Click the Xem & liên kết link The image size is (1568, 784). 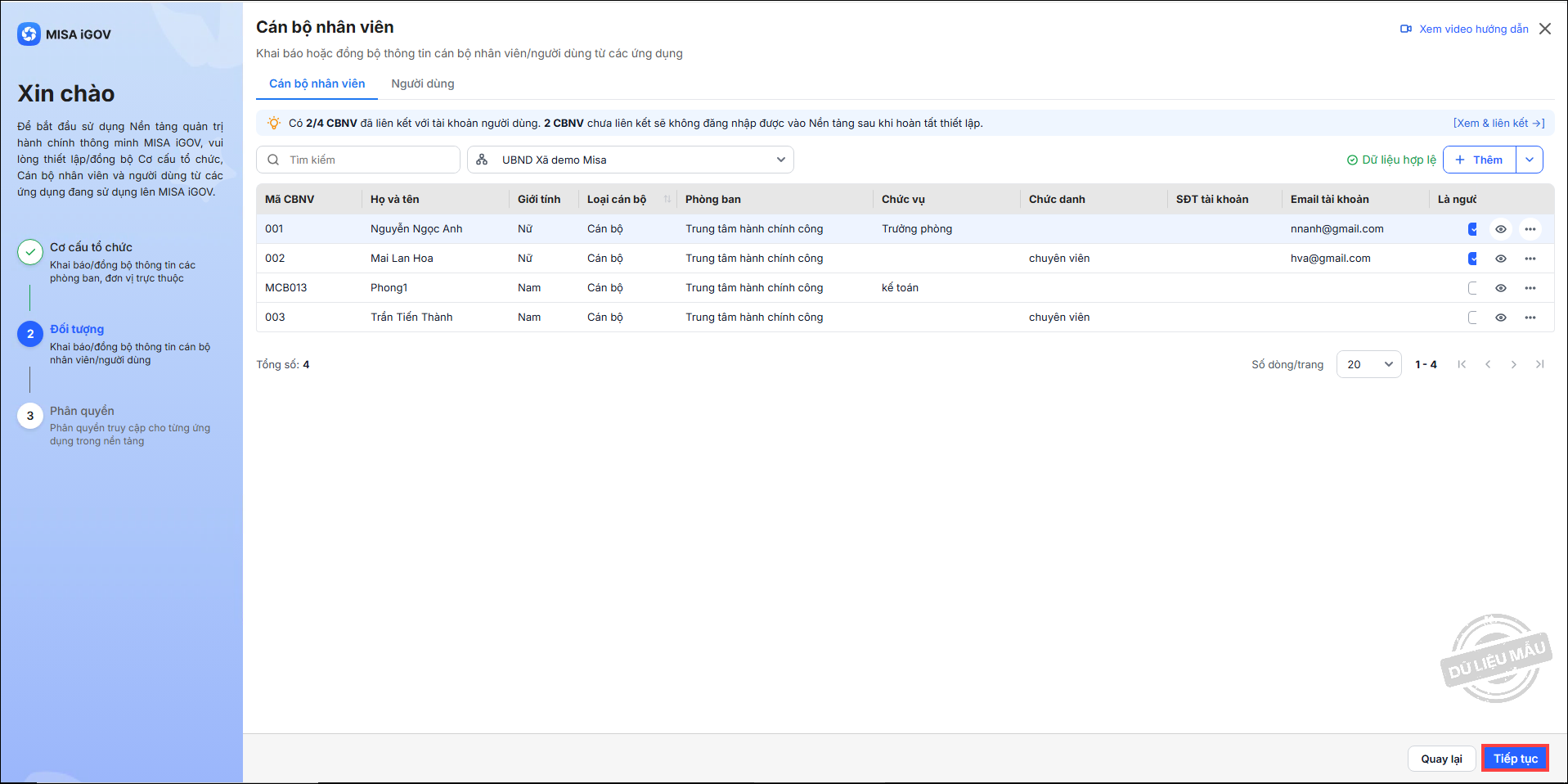[x=1499, y=123]
